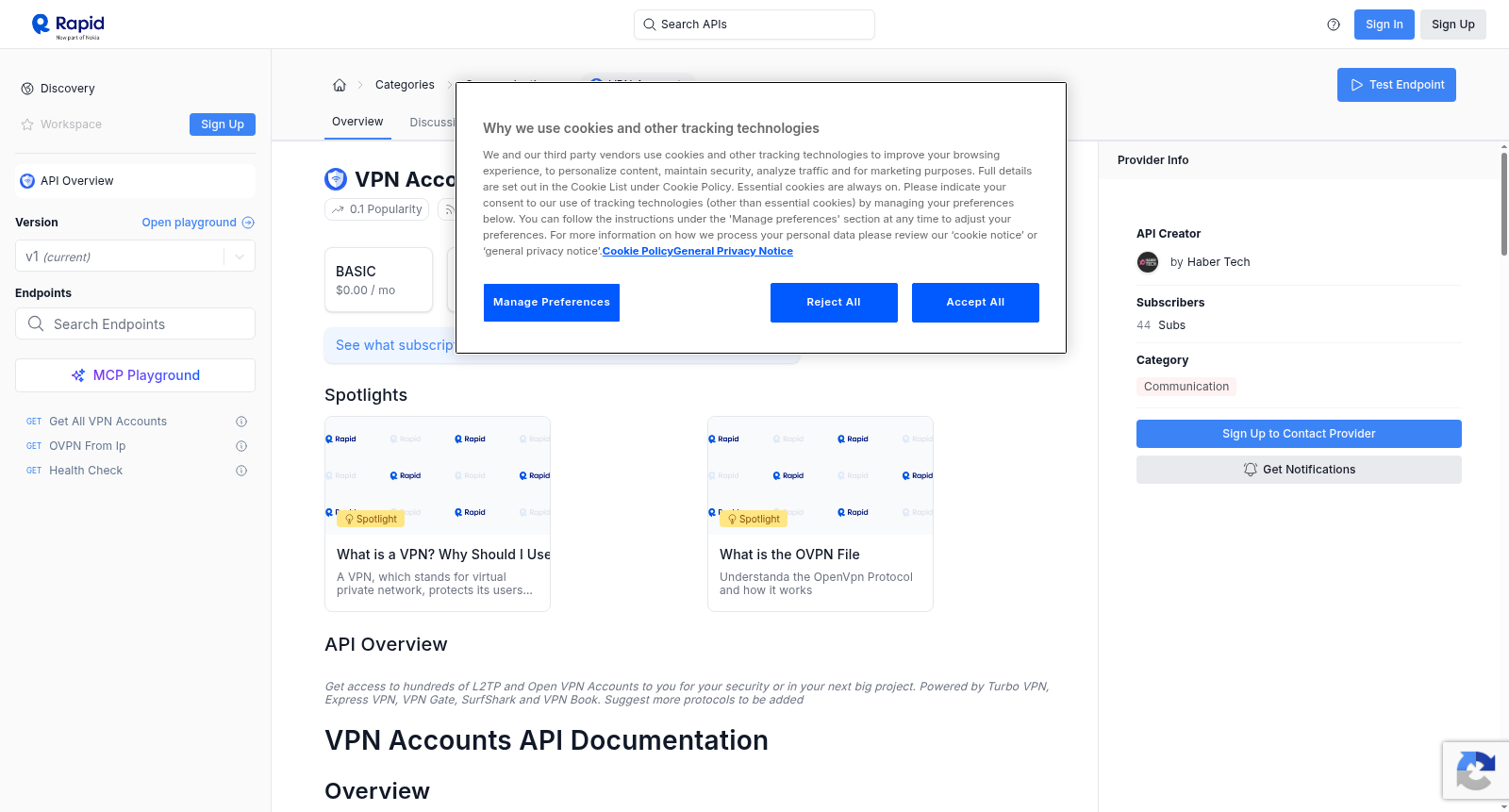The image size is (1509, 812).
Task: Open the 'What is the OVPN File' spotlight
Action: point(821,514)
